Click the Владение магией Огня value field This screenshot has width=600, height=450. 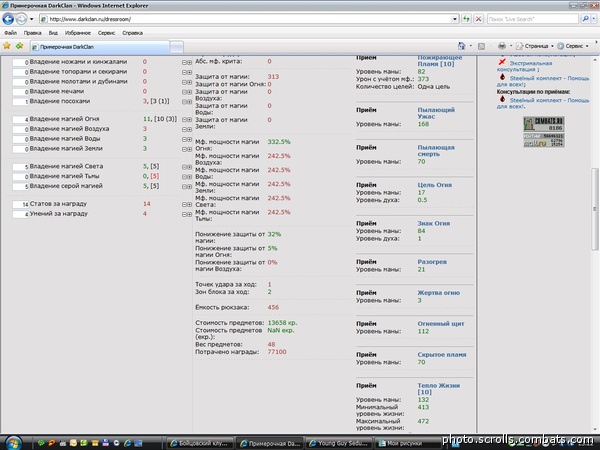pos(21,119)
